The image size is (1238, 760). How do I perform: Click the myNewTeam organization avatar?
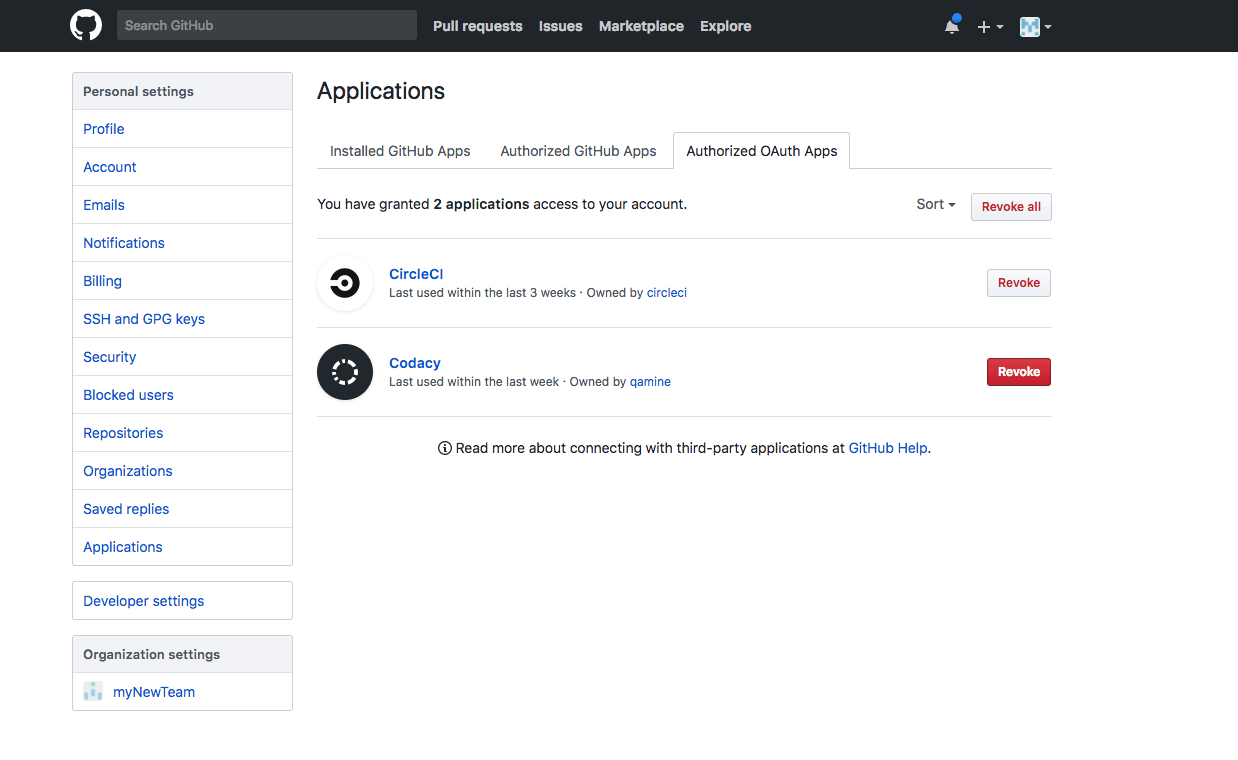(x=93, y=692)
